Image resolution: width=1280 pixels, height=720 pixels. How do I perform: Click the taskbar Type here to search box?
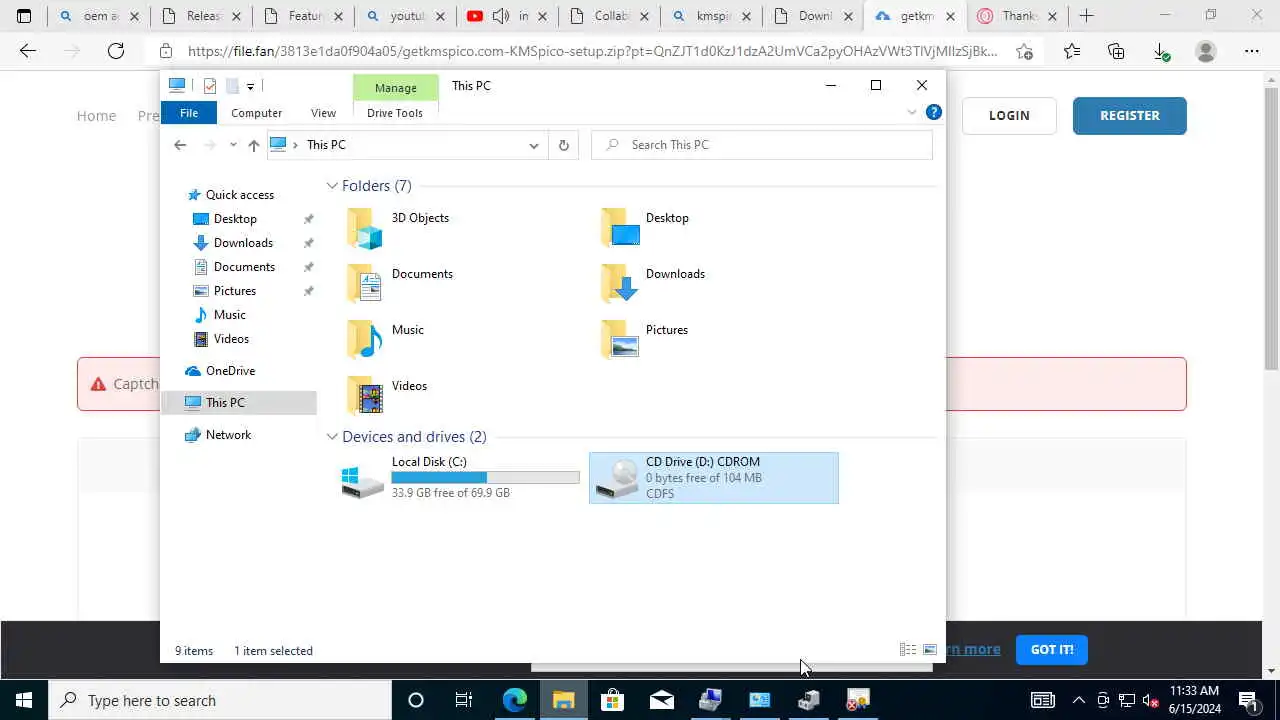click(220, 700)
